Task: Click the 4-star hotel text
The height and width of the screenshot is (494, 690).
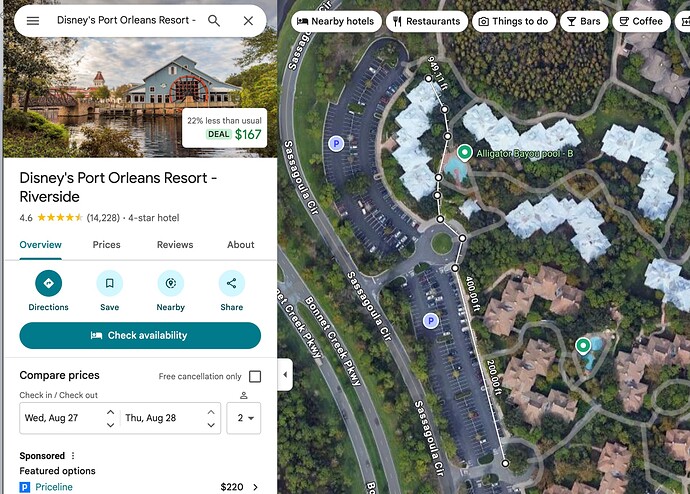Action: click(x=154, y=218)
